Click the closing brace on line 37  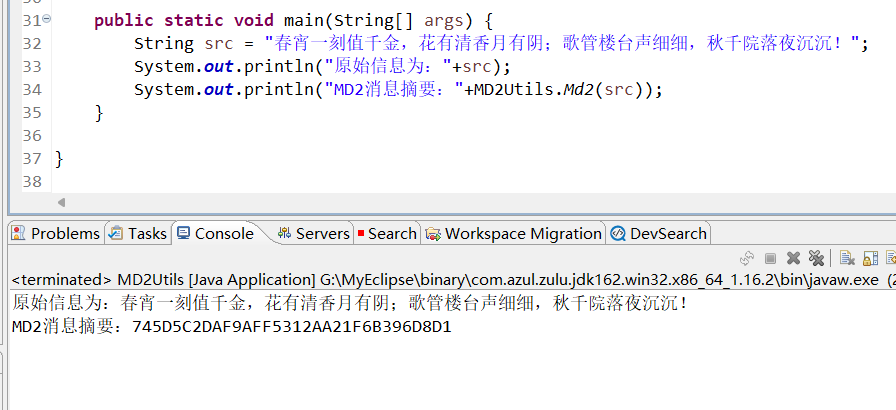click(x=59, y=158)
